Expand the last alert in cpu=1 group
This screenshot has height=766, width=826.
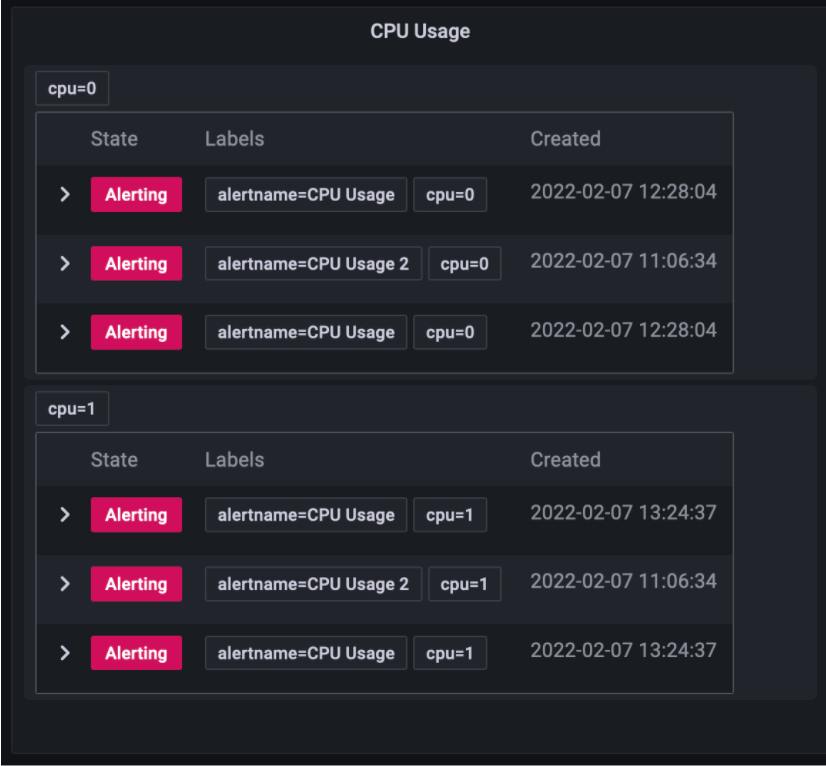pos(65,652)
